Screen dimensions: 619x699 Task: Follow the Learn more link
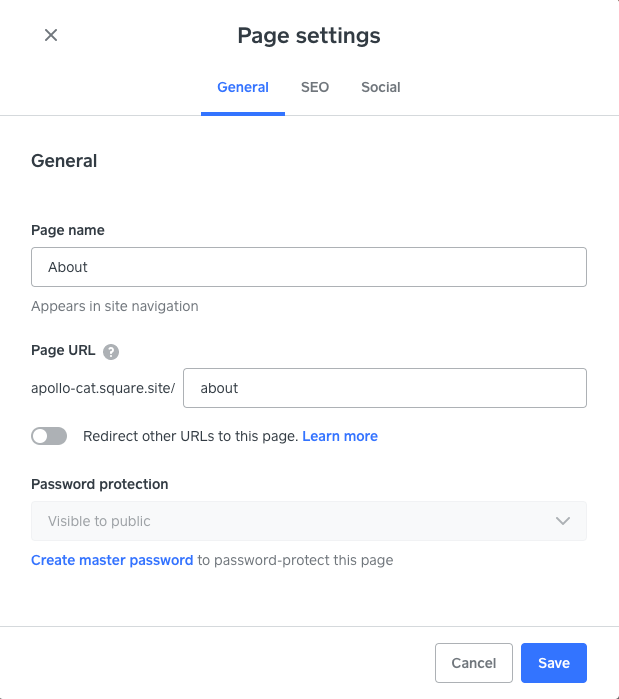tap(340, 436)
